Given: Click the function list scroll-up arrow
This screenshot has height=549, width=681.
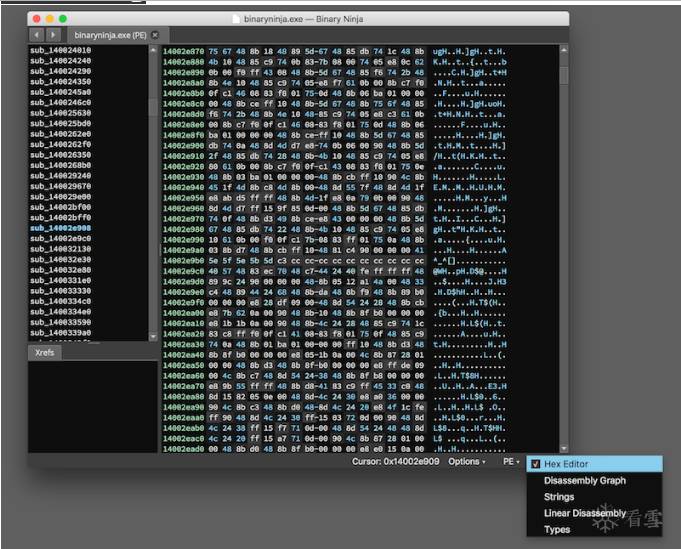Looking at the screenshot, I should pyautogui.click(x=153, y=50).
